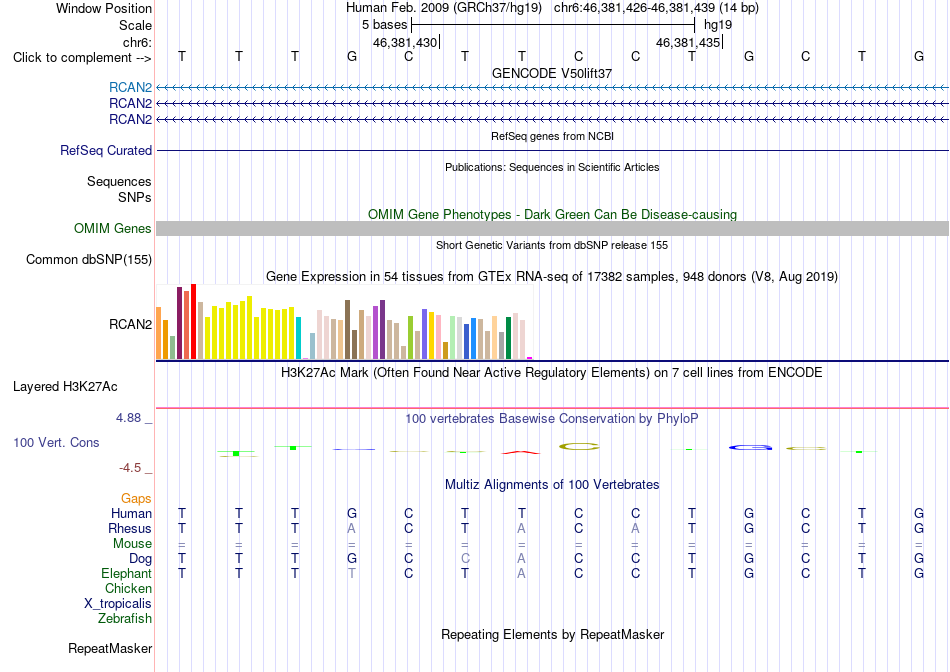The width and height of the screenshot is (950, 672).
Task: Click 'Multiz Alignments of 100 Vertebrates' title
Action: [x=552, y=485]
